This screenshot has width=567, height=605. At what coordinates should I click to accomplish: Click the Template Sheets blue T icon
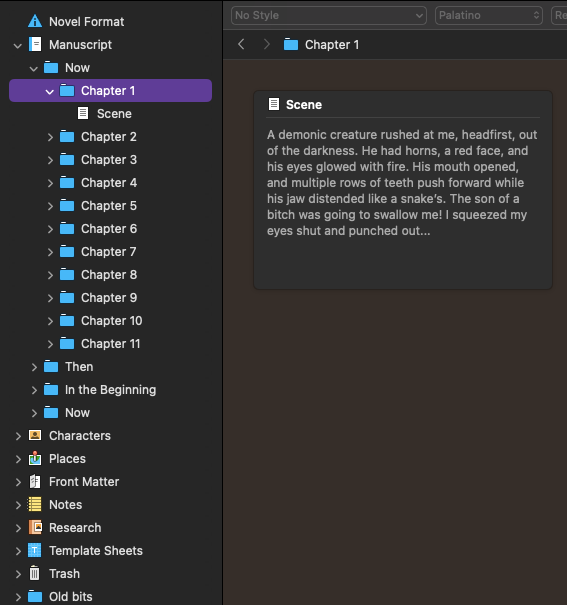(35, 551)
